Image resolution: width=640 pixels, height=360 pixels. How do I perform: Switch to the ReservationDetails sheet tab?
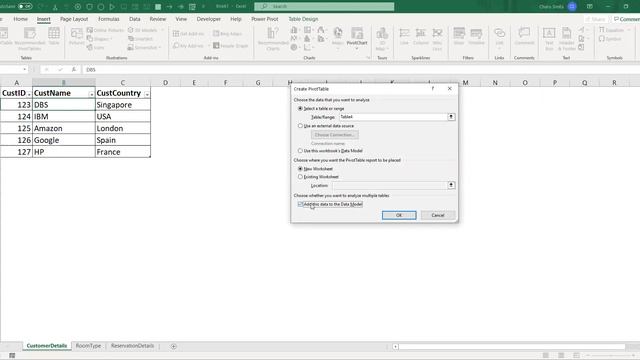(x=132, y=346)
